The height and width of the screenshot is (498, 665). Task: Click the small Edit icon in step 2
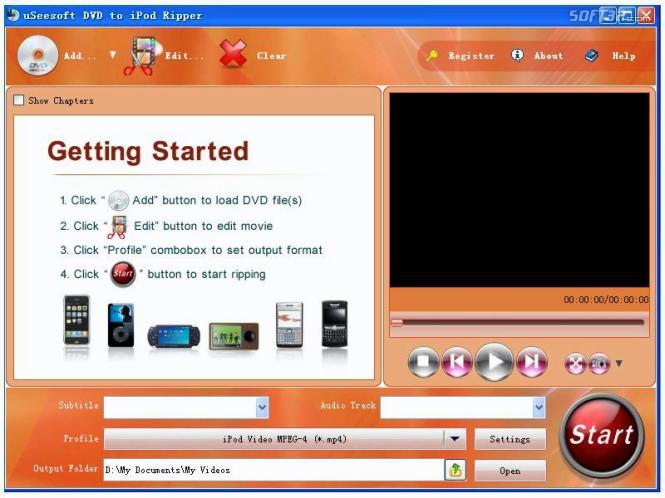[x=117, y=226]
